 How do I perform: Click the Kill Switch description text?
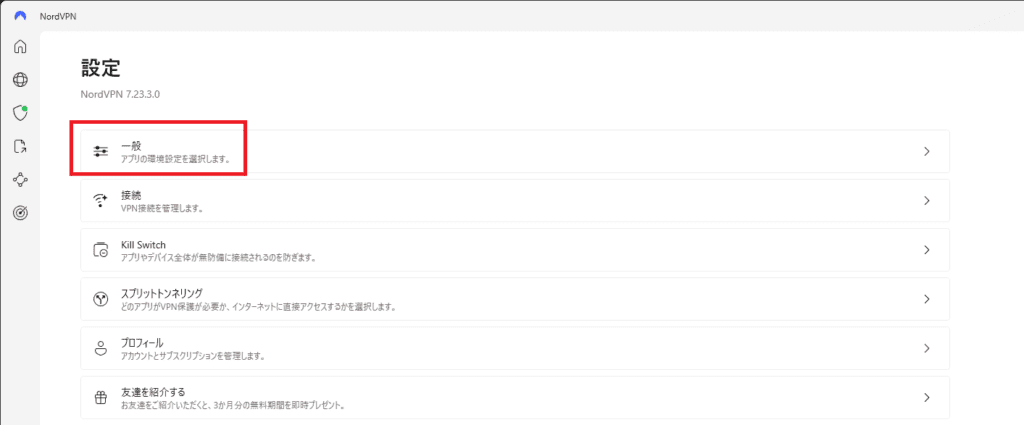tap(219, 257)
